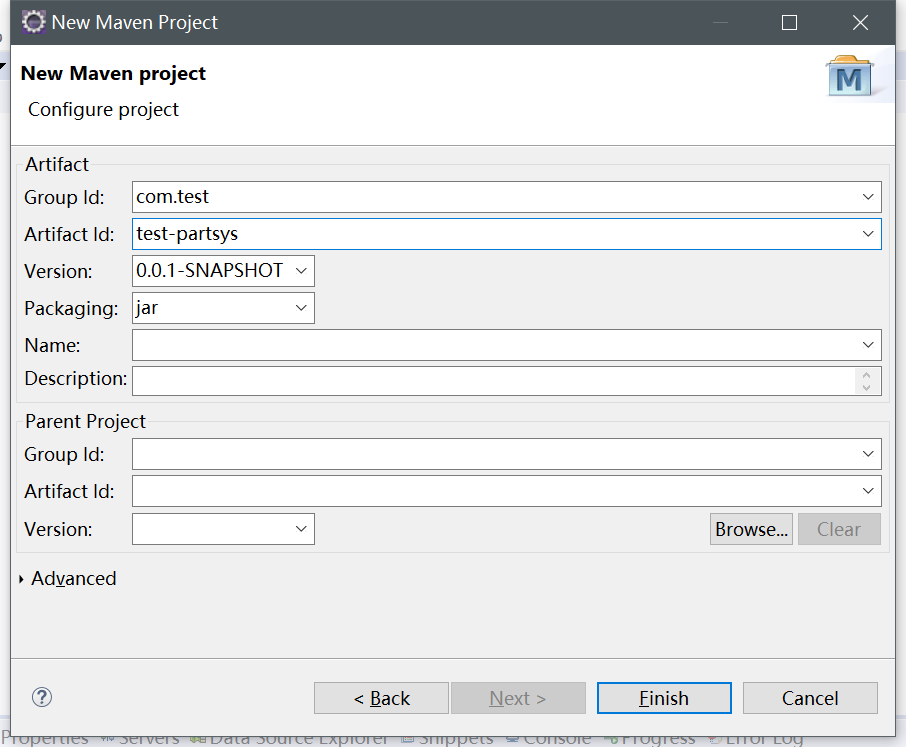Click the help question mark icon
This screenshot has height=747, width=906.
[42, 697]
